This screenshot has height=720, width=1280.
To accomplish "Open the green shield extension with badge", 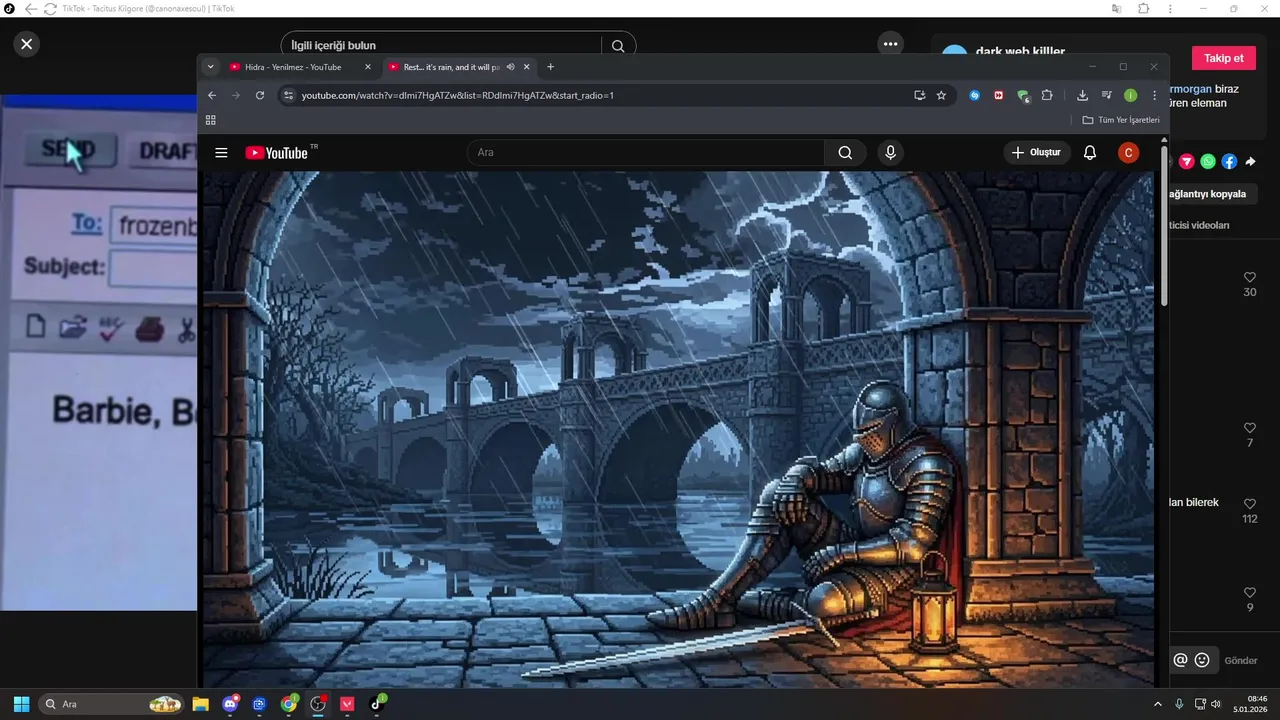I will (1023, 96).
